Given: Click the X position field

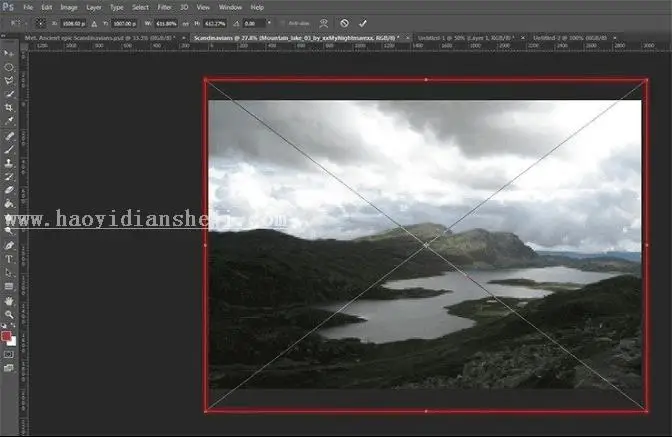Looking at the screenshot, I should tap(74, 24).
